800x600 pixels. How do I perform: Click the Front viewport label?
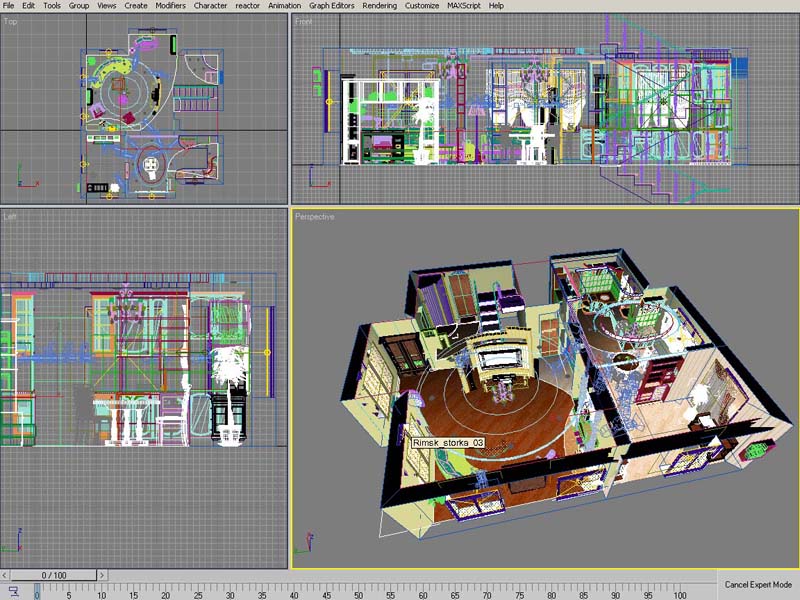click(304, 20)
